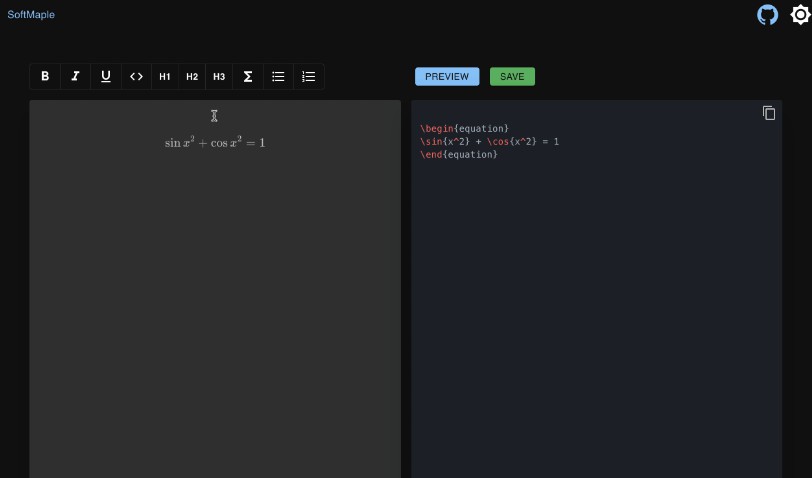Apply the H2 heading style
812x478 pixels.
tap(192, 77)
